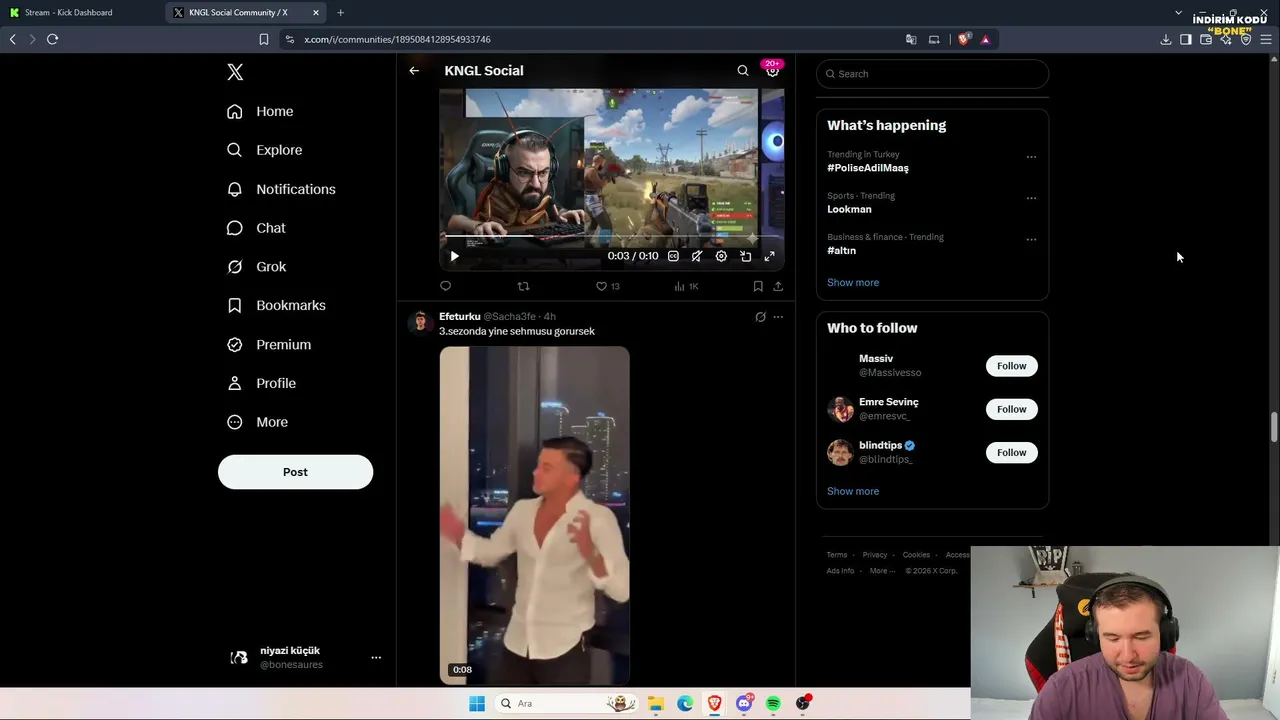
Task: Open Brave Rewards triangle icon
Action: click(x=985, y=39)
